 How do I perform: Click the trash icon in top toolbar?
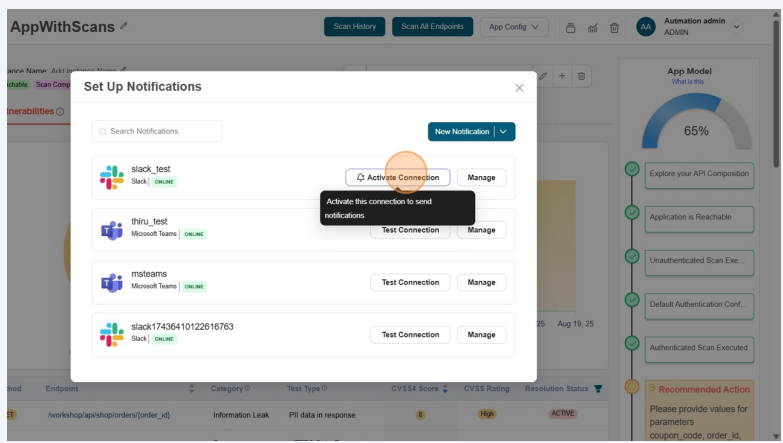(615, 27)
